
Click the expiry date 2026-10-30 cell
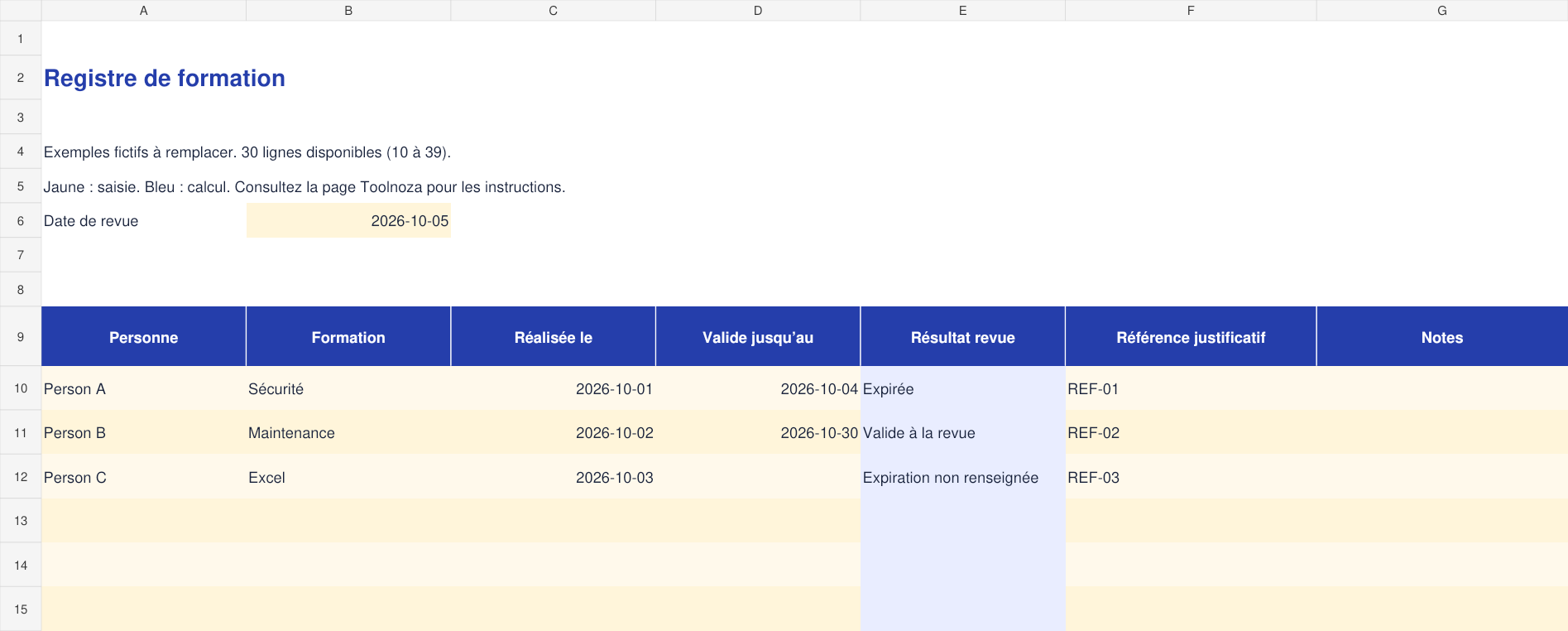tap(758, 432)
